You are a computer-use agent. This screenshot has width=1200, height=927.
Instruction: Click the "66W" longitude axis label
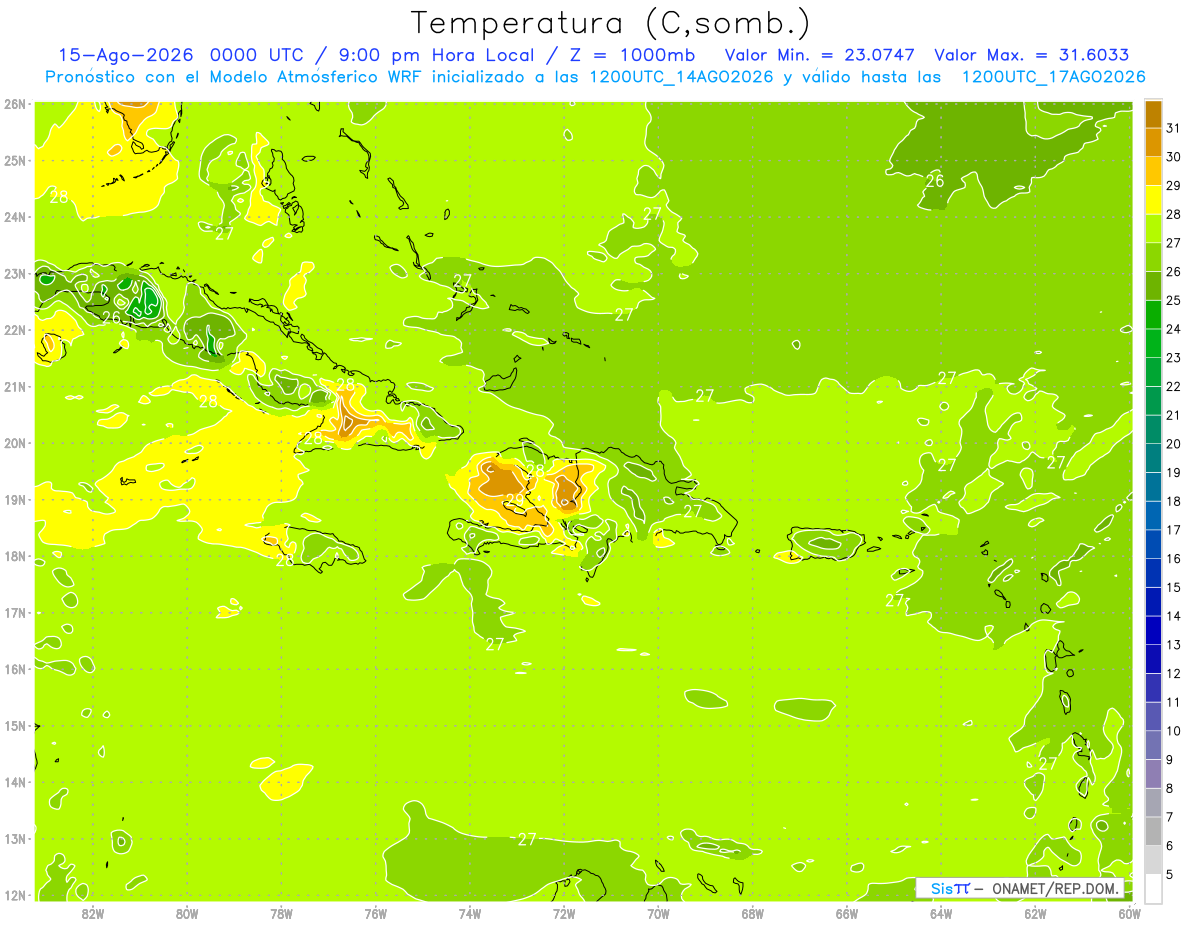pyautogui.click(x=847, y=913)
